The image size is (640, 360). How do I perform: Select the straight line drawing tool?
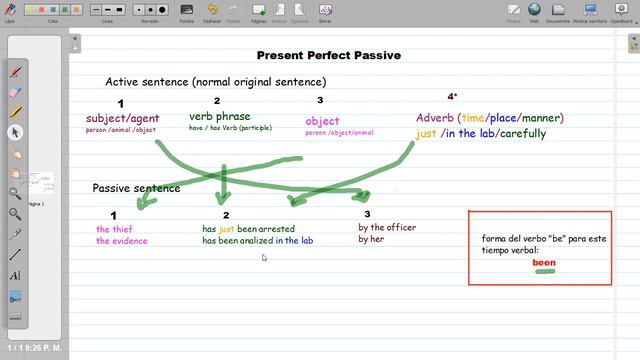coord(16,255)
